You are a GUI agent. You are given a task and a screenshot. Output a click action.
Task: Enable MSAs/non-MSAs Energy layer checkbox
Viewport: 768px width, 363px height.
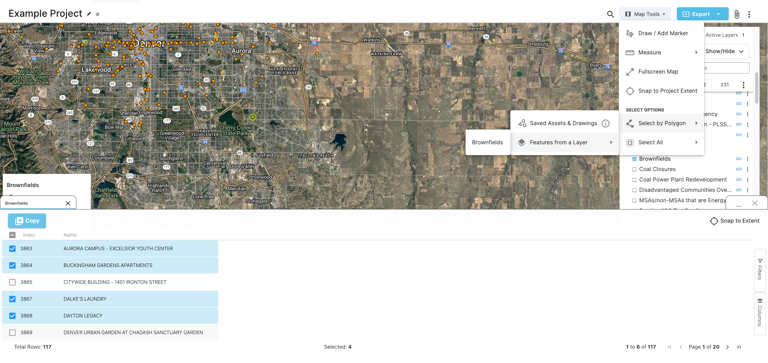tap(634, 200)
